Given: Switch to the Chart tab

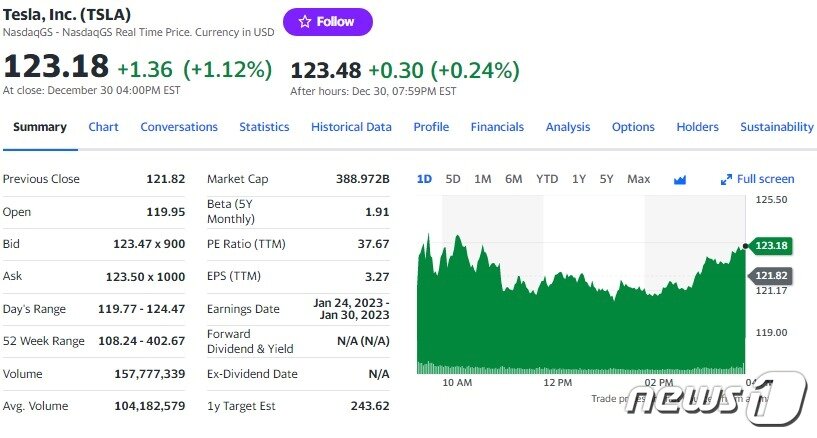Looking at the screenshot, I should tap(103, 127).
